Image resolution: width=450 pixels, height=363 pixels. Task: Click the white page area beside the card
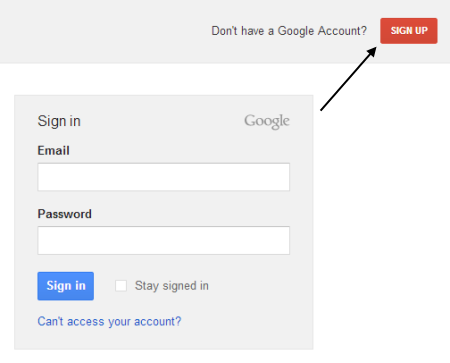382,233
